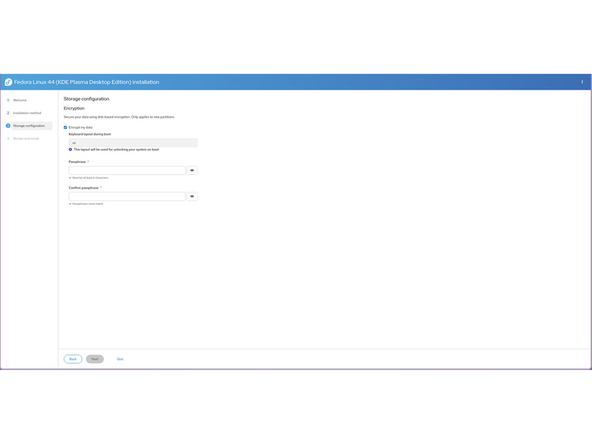Focus the Confirm passphrase input field
Viewport: 592px width, 444px height.
click(x=127, y=196)
